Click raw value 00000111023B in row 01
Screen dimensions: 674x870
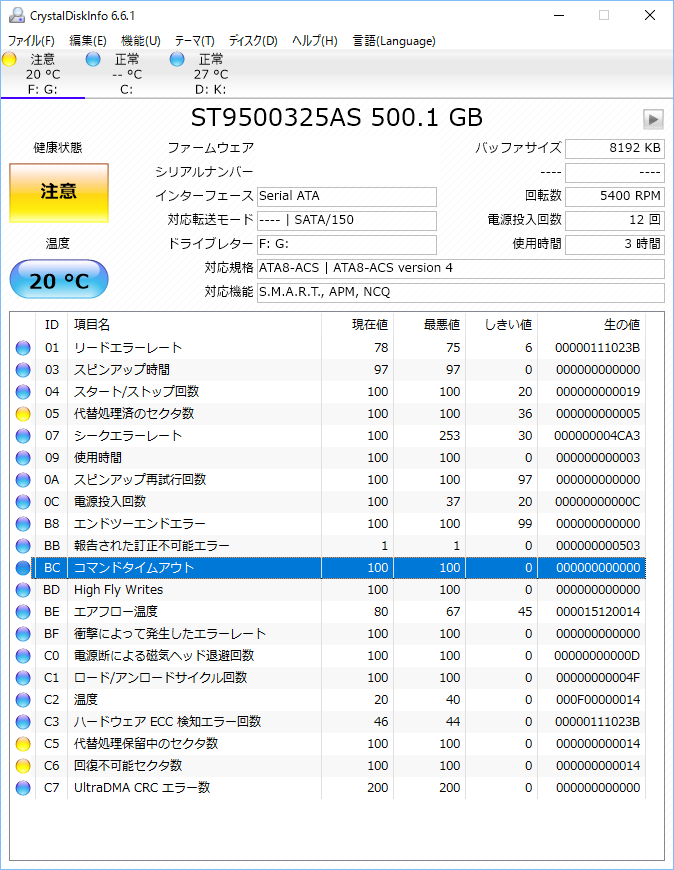(597, 348)
